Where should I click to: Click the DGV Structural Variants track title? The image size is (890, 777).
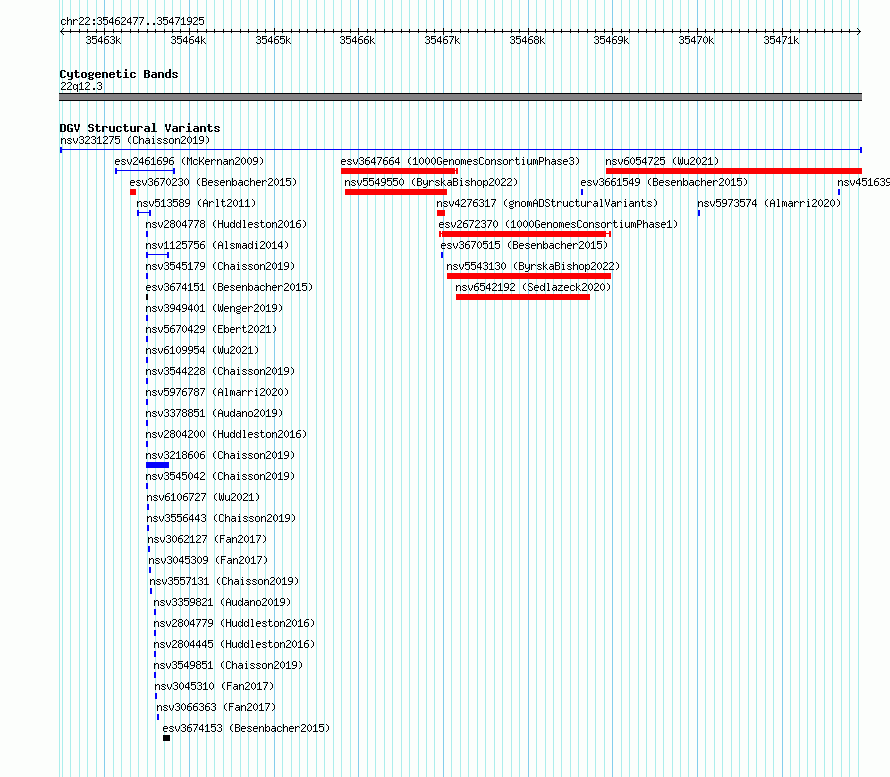(140, 128)
